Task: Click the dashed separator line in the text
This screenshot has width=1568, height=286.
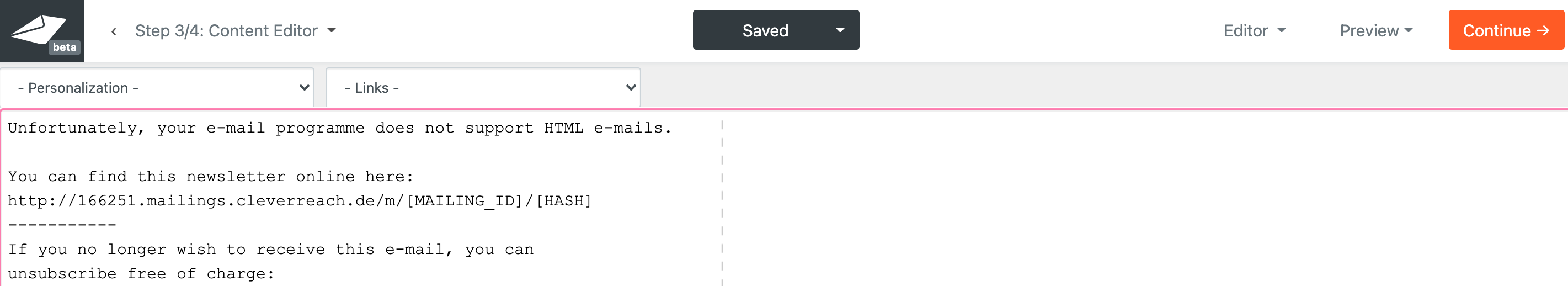Action: (62, 225)
